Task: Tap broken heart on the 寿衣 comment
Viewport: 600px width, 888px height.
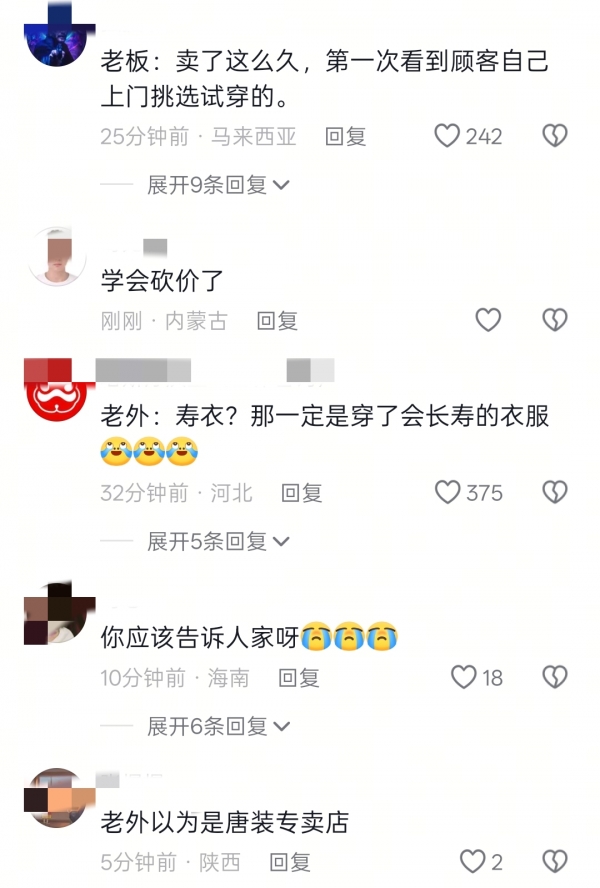Action: pos(555,493)
